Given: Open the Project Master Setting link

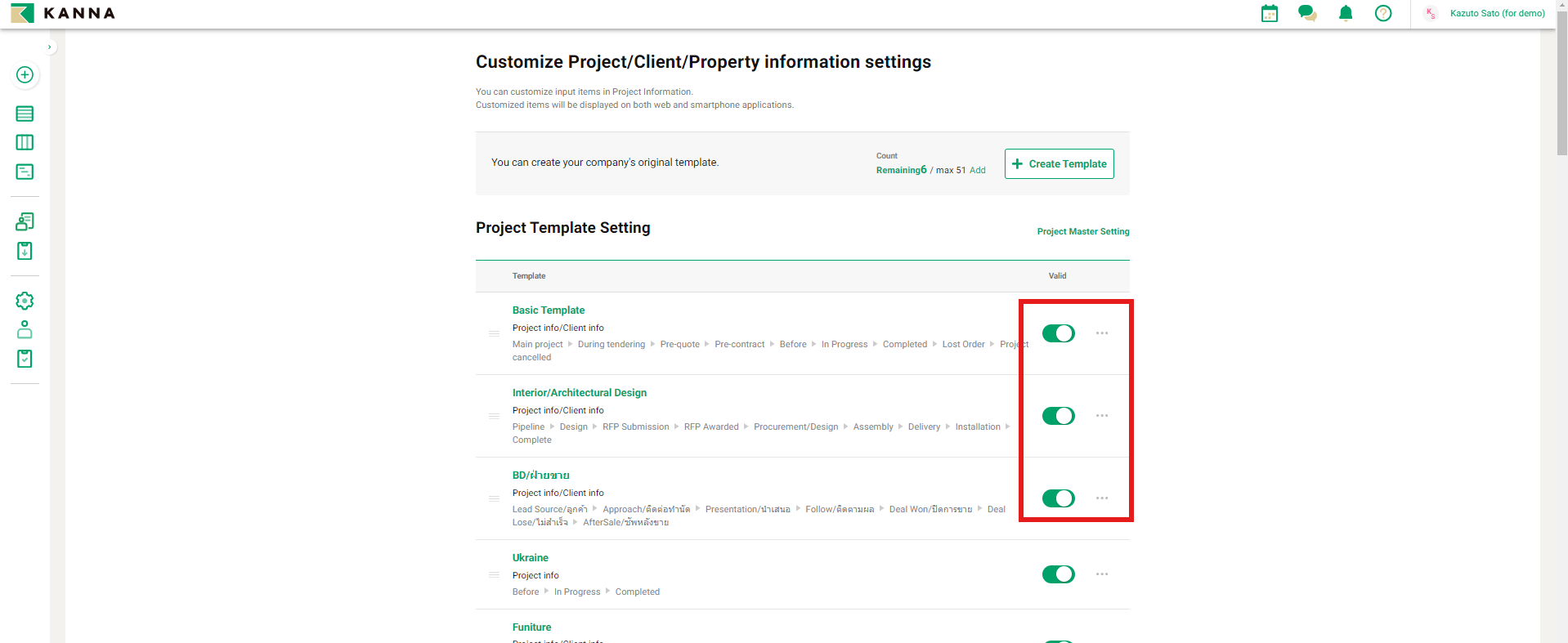Looking at the screenshot, I should (x=1082, y=232).
